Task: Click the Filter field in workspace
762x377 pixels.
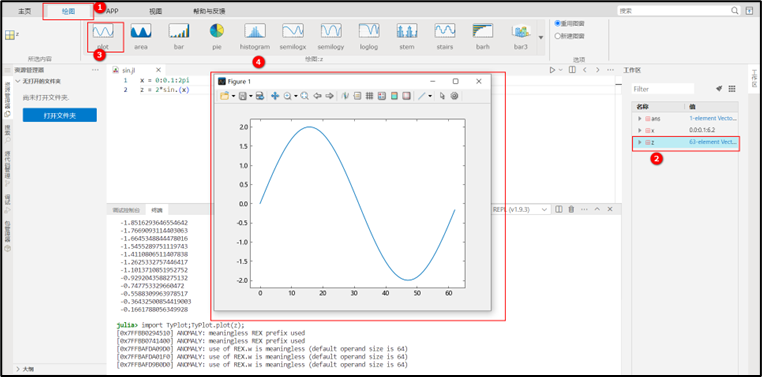Action: coord(663,89)
